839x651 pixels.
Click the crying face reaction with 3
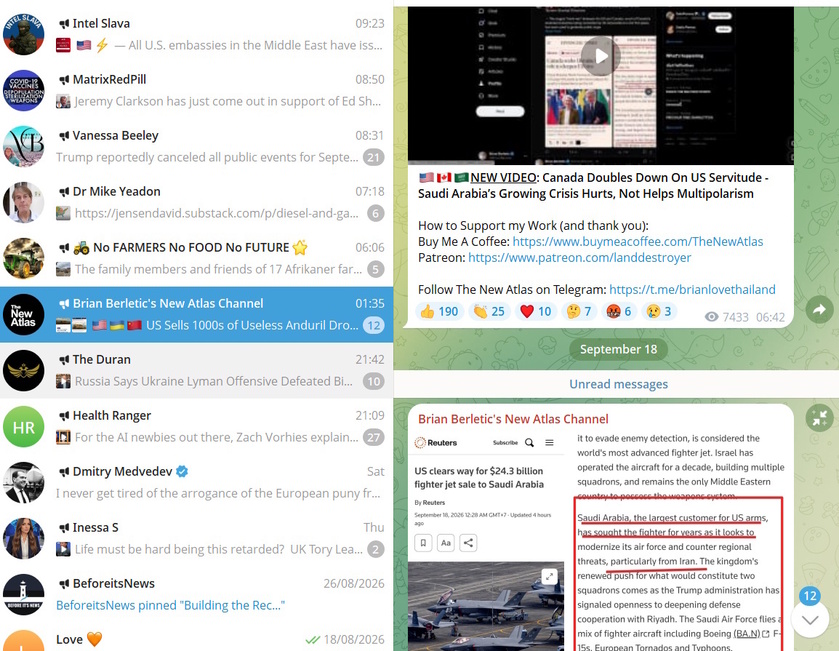click(659, 311)
